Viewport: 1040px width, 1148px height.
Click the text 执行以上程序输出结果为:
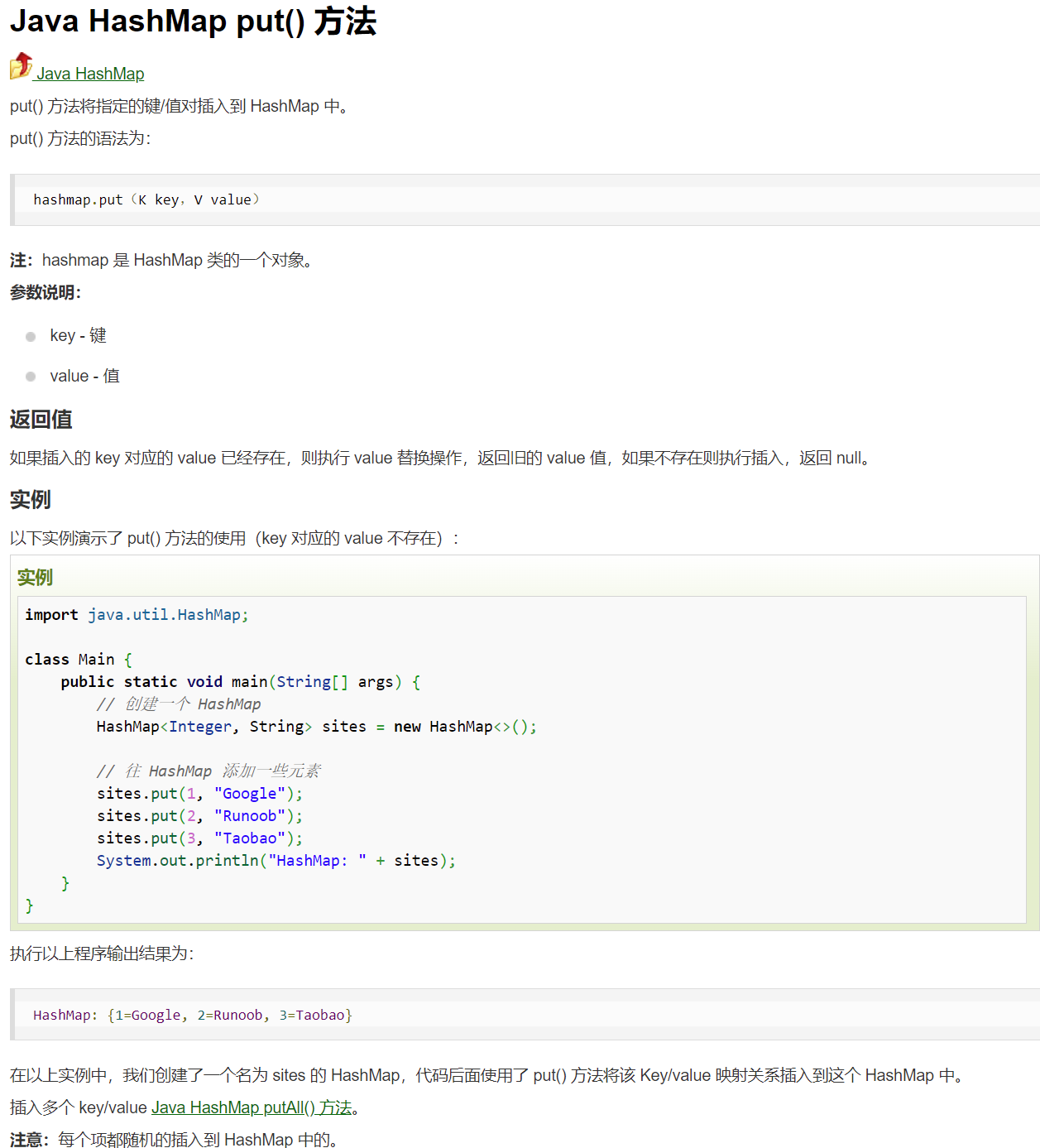click(x=102, y=953)
